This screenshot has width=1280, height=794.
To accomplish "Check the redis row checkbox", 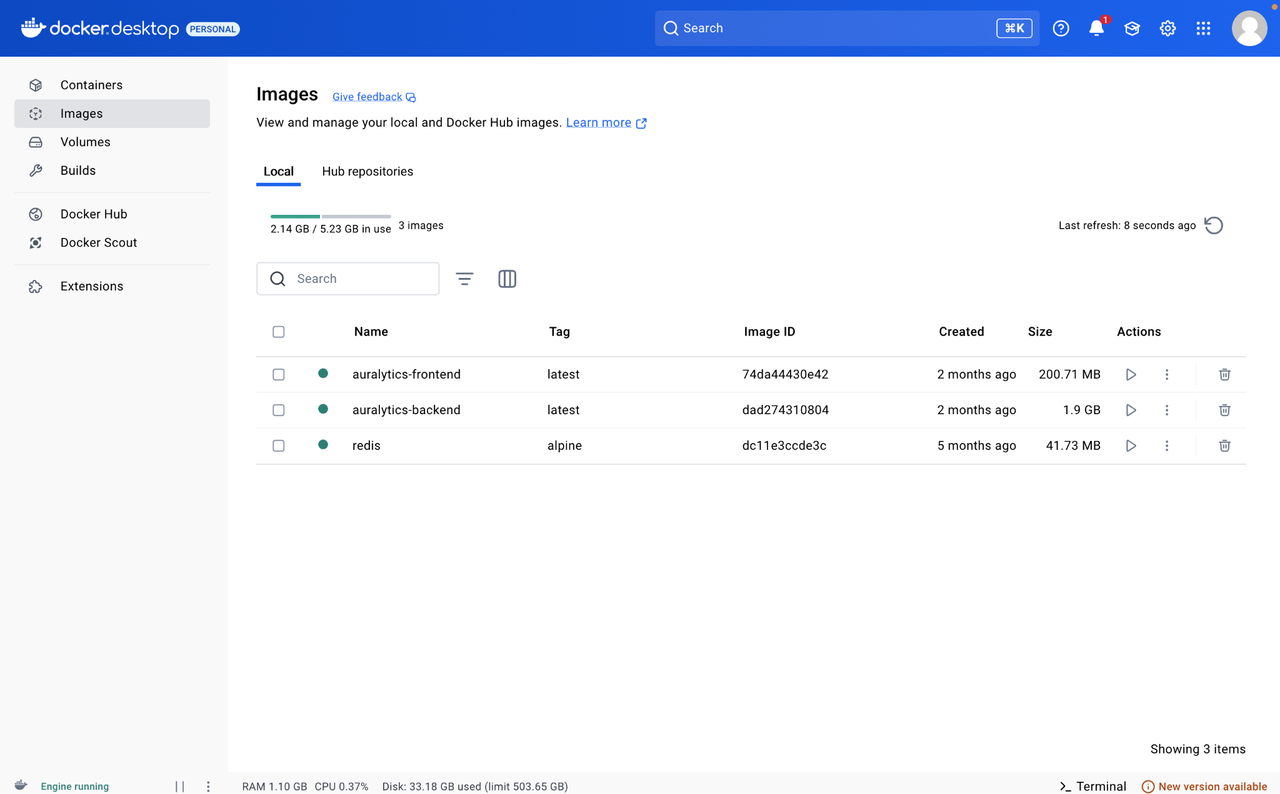I will [278, 446].
